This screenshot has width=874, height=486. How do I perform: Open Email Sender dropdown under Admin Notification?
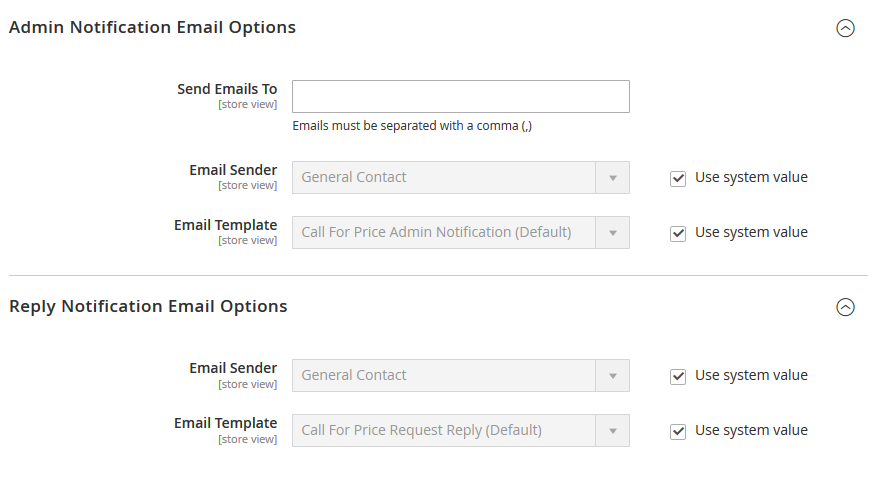click(460, 178)
